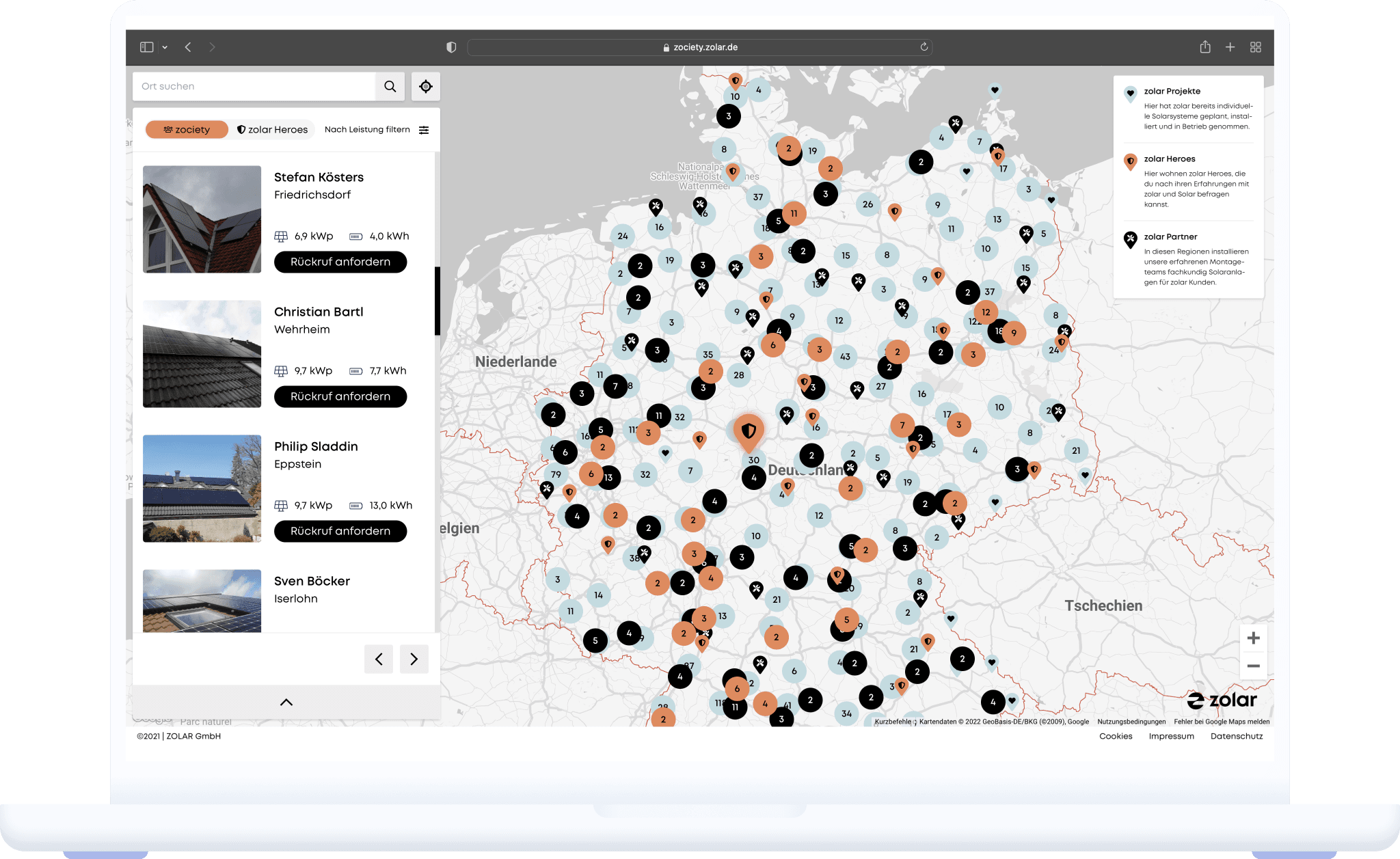Click Fehler bei Google Maps melden
Viewport: 1400px width, 859px height.
(1222, 722)
